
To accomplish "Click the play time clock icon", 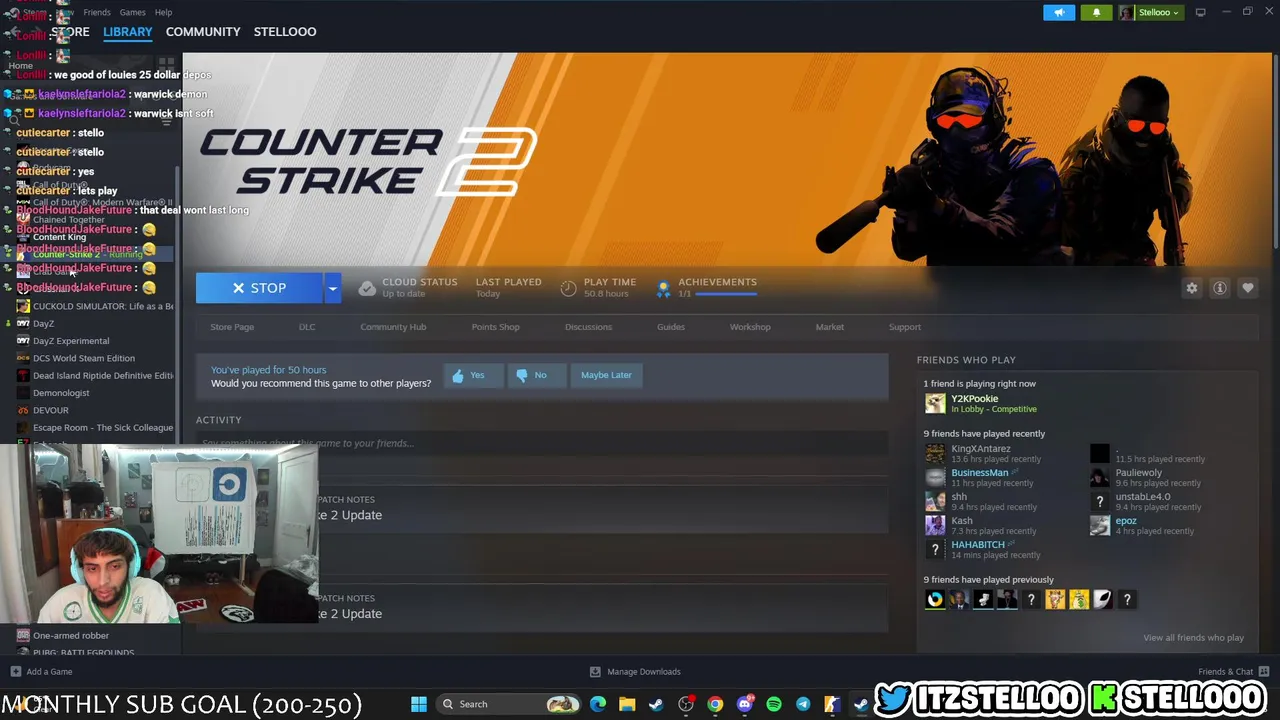I will [568, 288].
